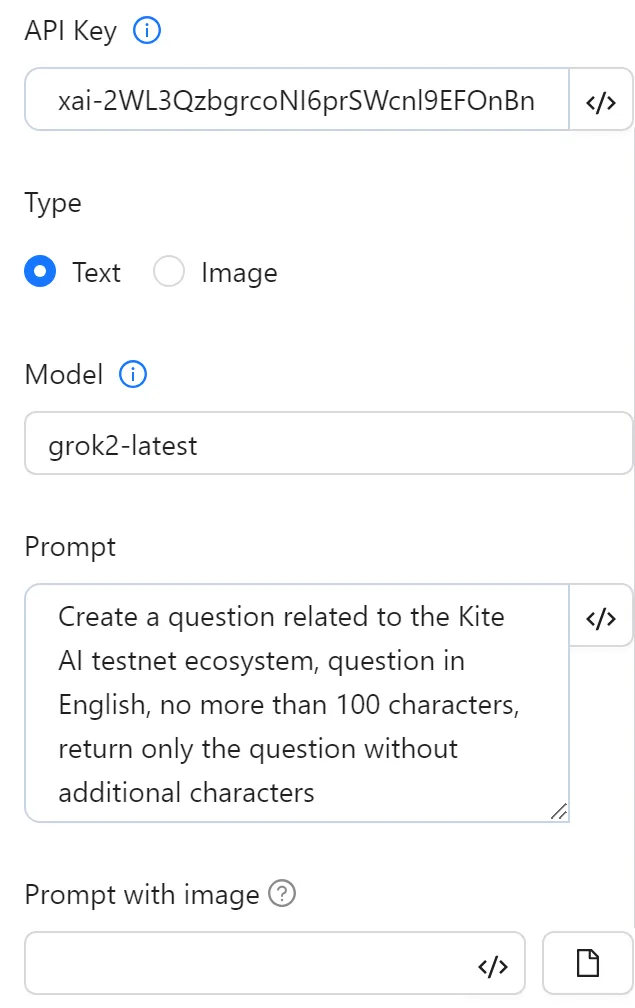Image resolution: width=635 pixels, height=1008 pixels.
Task: Click the Model info icon
Action: 133,375
